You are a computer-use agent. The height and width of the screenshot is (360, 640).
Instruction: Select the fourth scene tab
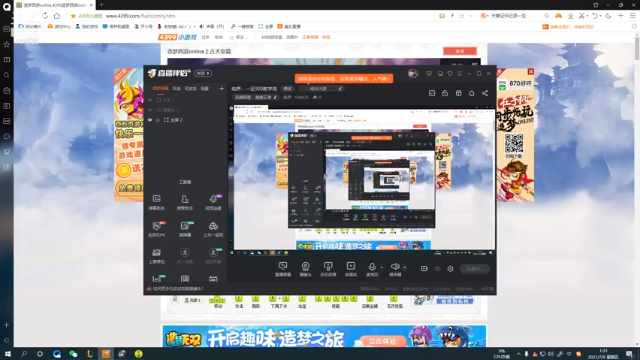tap(204, 88)
